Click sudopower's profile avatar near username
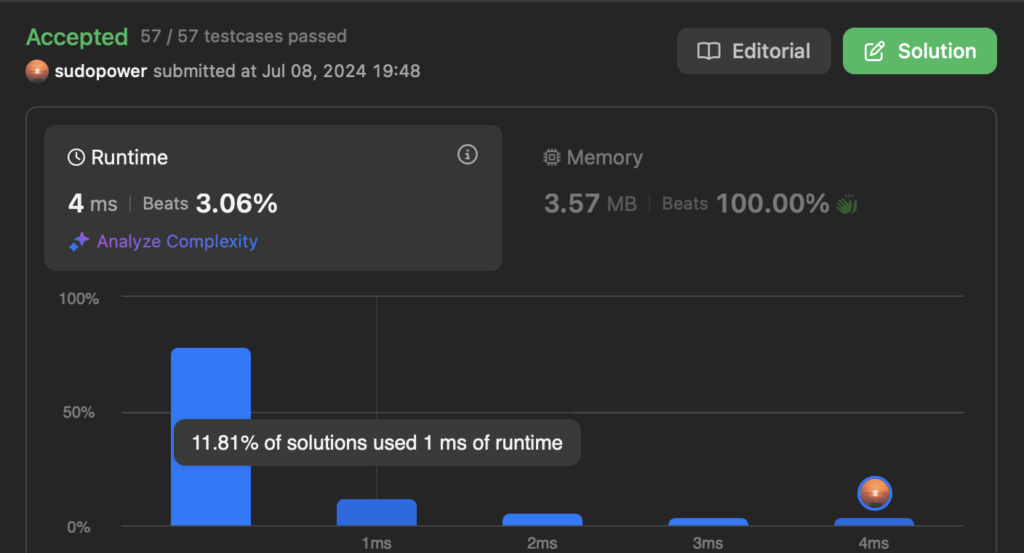This screenshot has height=553, width=1024. pyautogui.click(x=37, y=71)
